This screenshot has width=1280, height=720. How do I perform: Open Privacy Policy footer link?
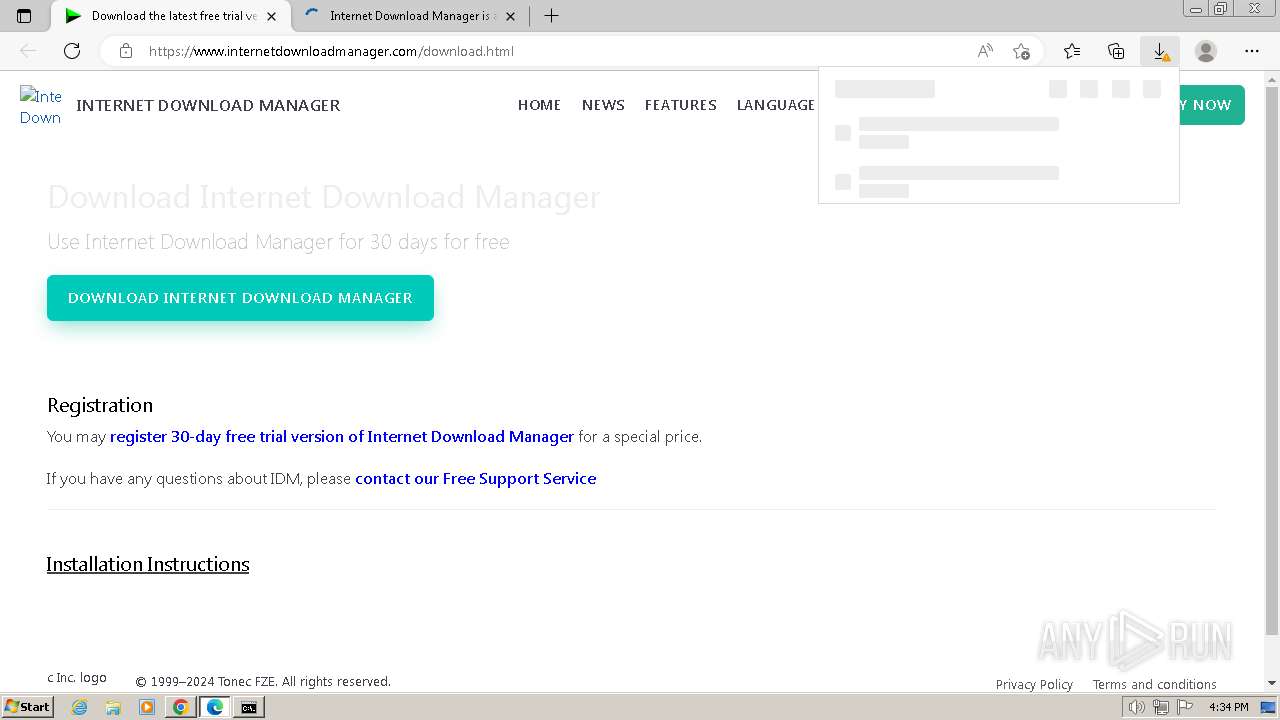coord(1034,684)
